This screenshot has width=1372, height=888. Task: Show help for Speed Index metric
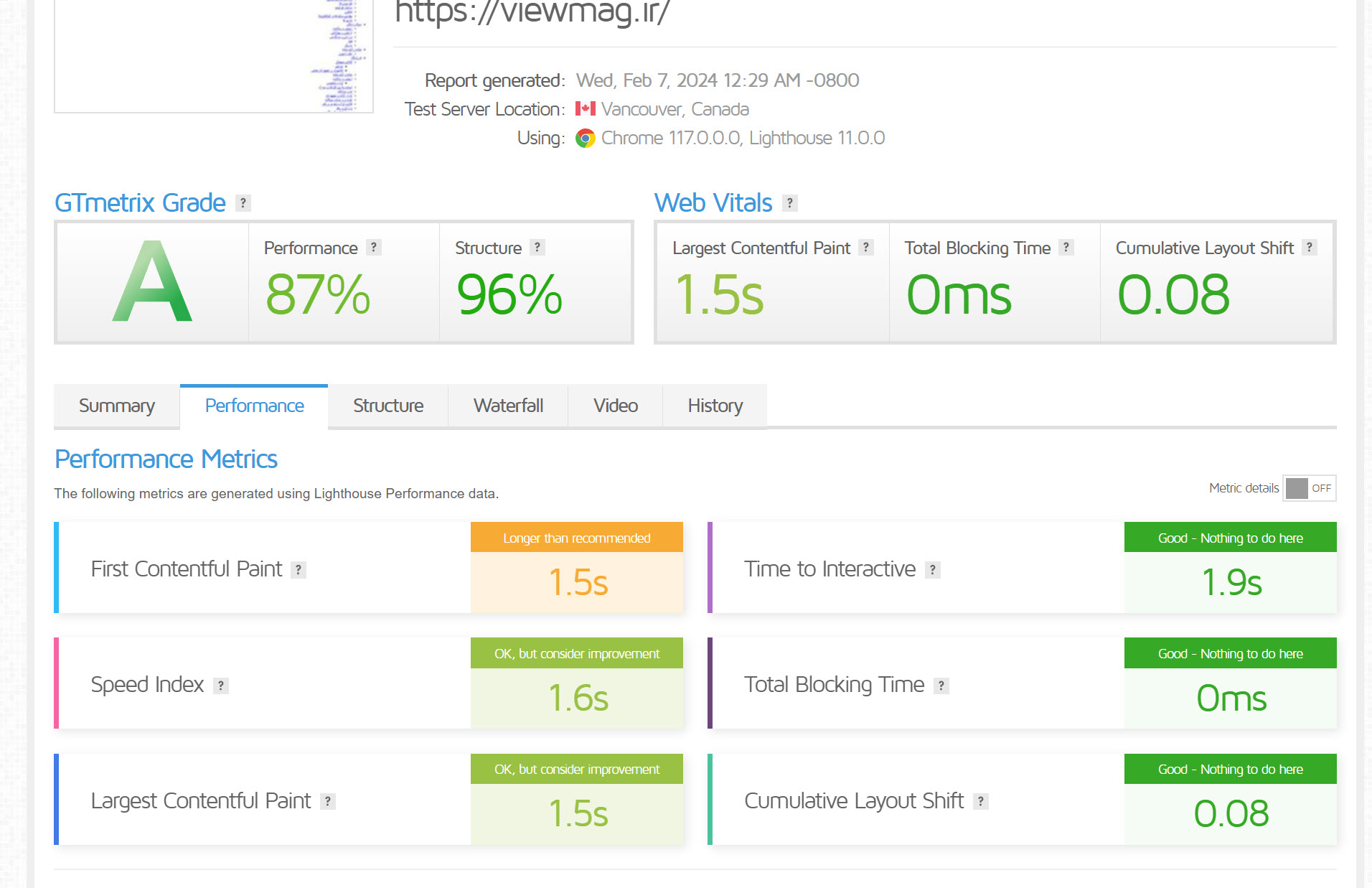[221, 686]
